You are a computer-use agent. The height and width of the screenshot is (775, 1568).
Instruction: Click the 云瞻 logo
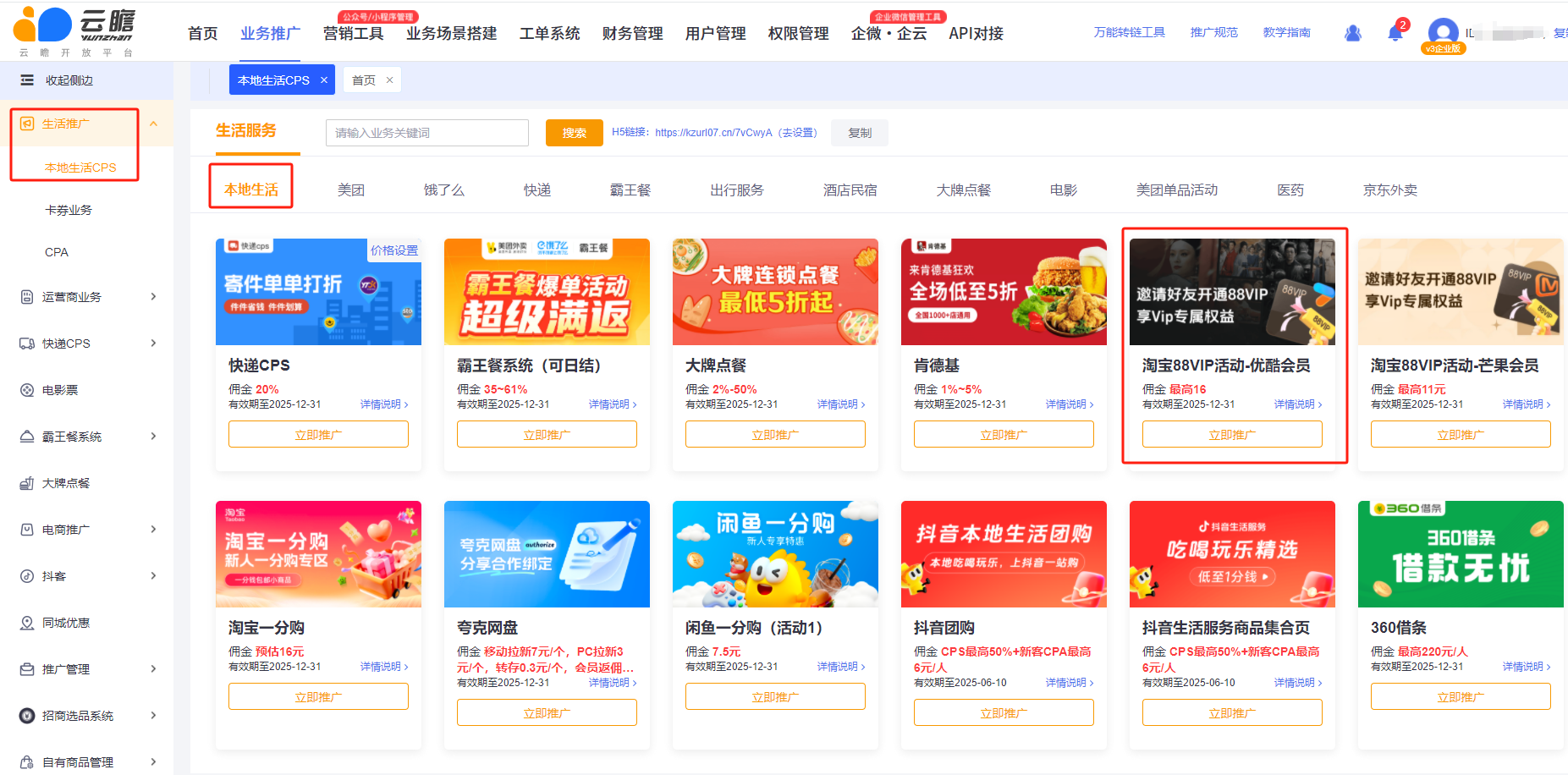point(74,32)
